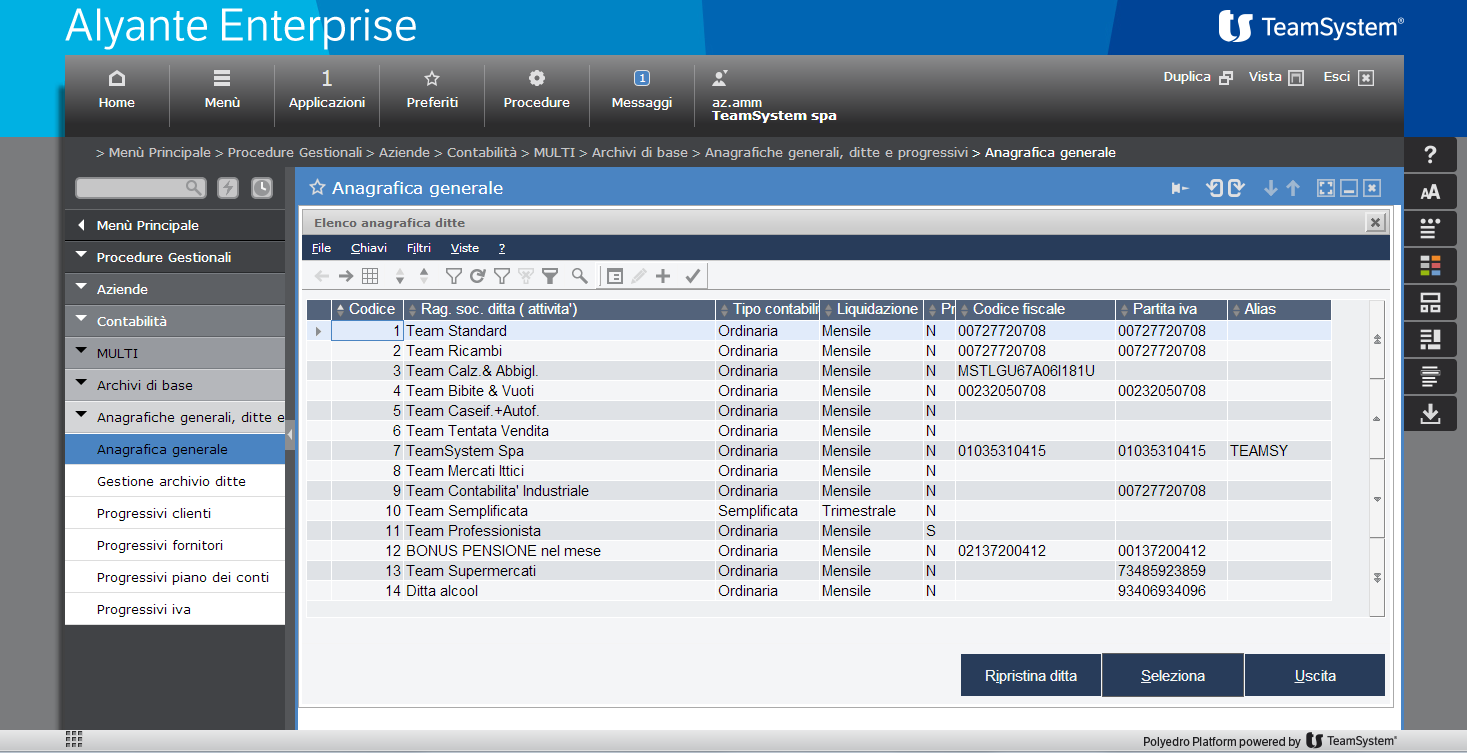Open Progressivi clienti
Viewport: 1467px width, 753px height.
[x=175, y=513]
